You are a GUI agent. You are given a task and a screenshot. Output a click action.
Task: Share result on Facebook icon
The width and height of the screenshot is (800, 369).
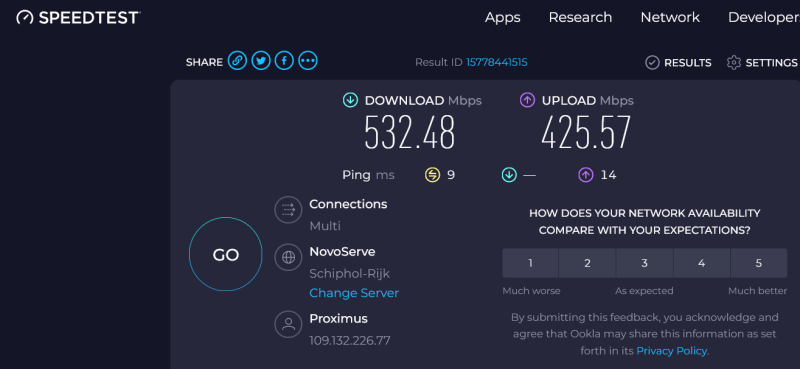click(x=284, y=61)
